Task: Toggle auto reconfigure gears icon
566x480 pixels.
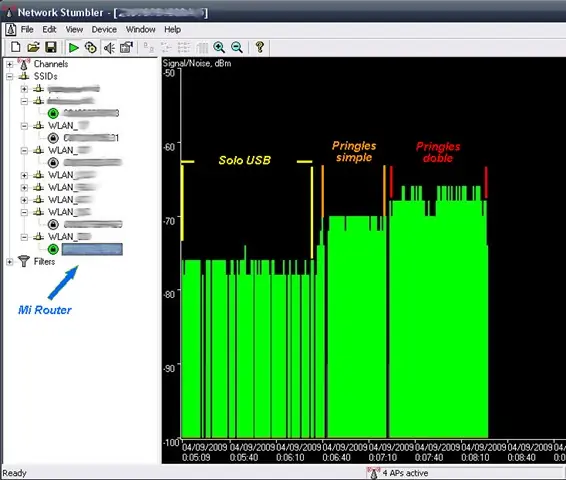Action: (x=91, y=48)
